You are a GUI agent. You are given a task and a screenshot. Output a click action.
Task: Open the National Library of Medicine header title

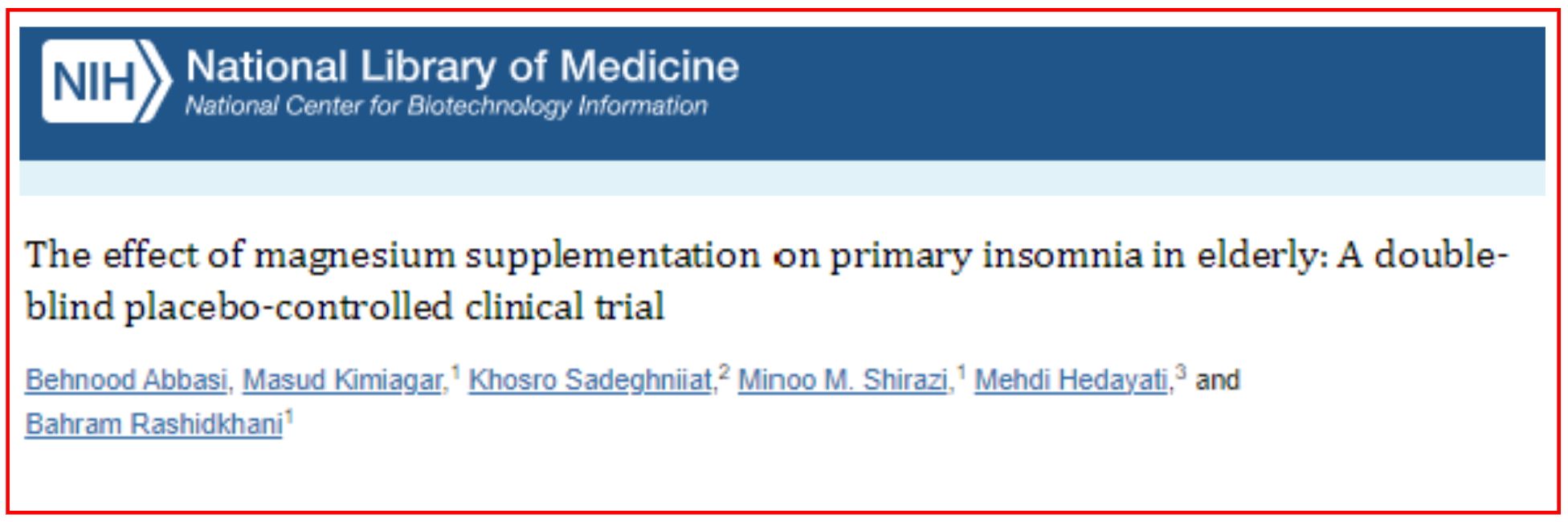pyautogui.click(x=462, y=66)
